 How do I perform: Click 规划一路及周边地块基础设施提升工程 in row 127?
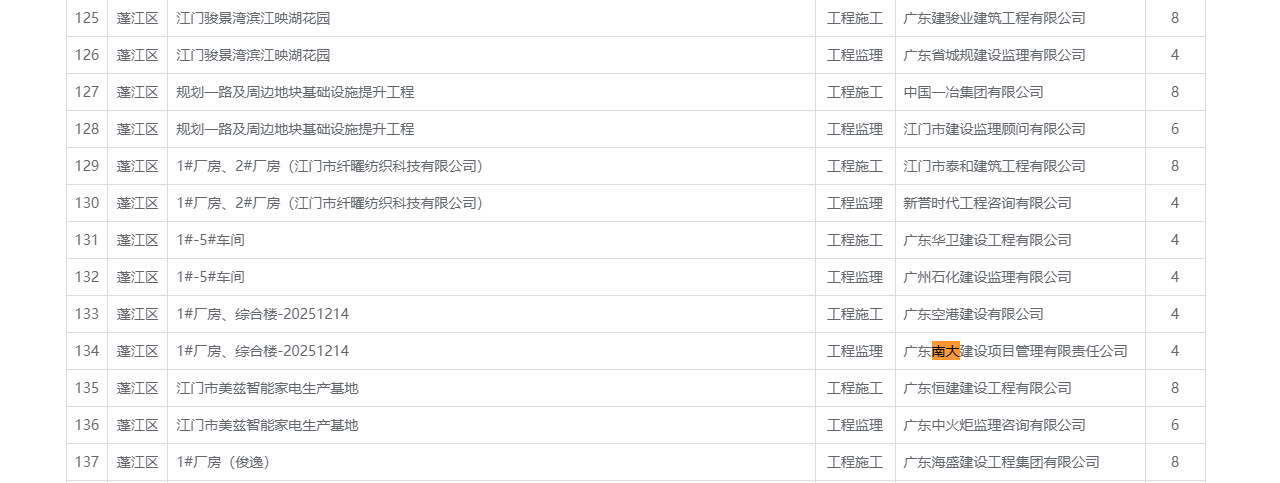pyautogui.click(x=295, y=92)
